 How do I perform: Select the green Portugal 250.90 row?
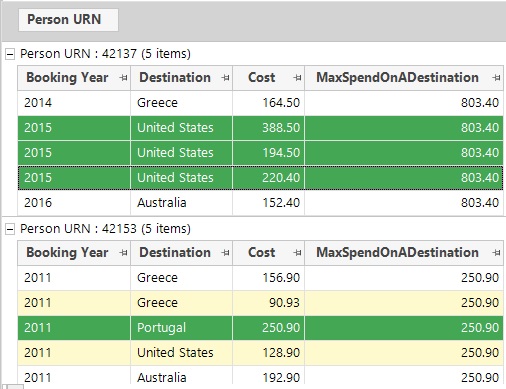(260, 328)
